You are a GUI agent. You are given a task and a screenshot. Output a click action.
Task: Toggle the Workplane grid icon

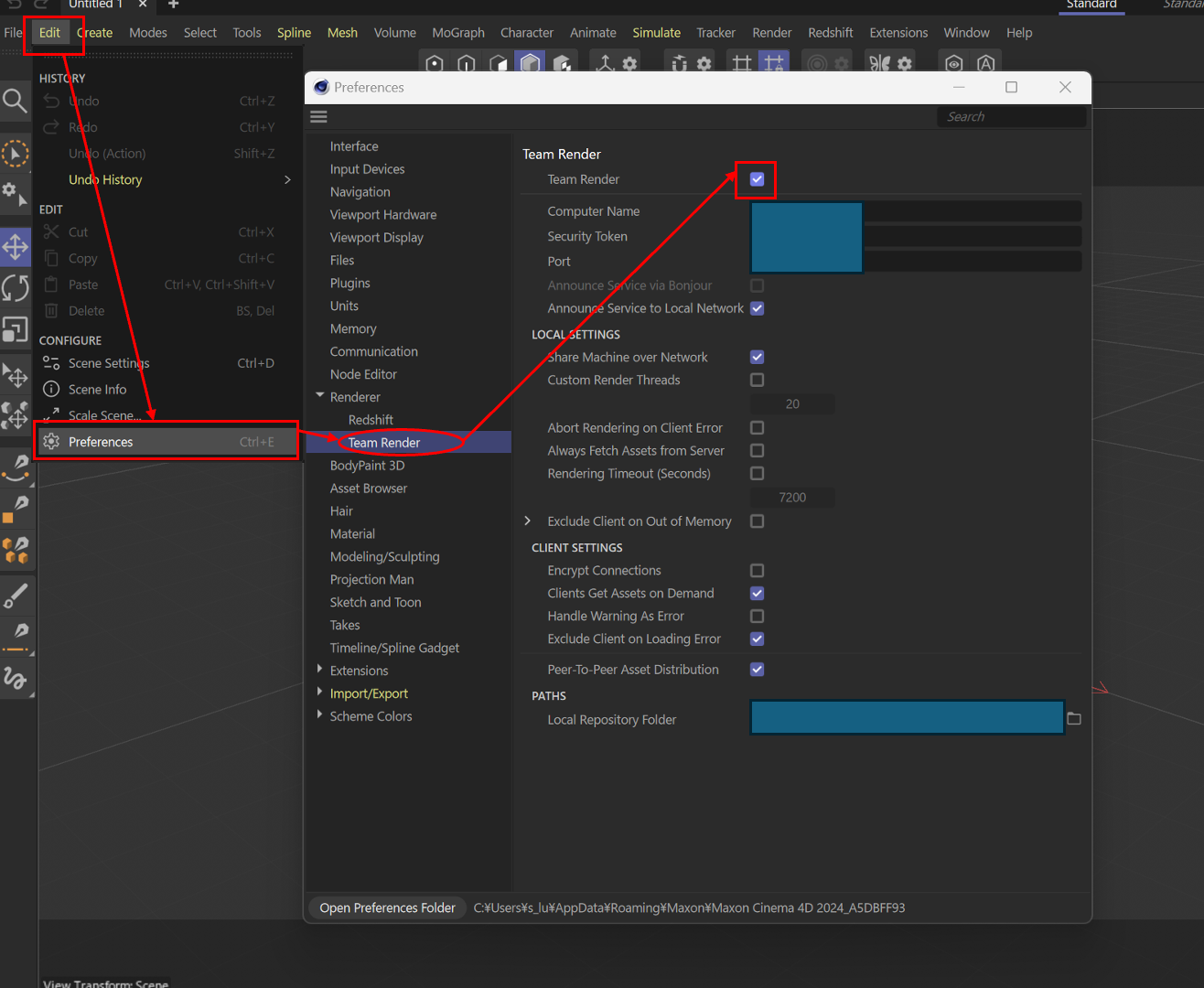(x=742, y=63)
